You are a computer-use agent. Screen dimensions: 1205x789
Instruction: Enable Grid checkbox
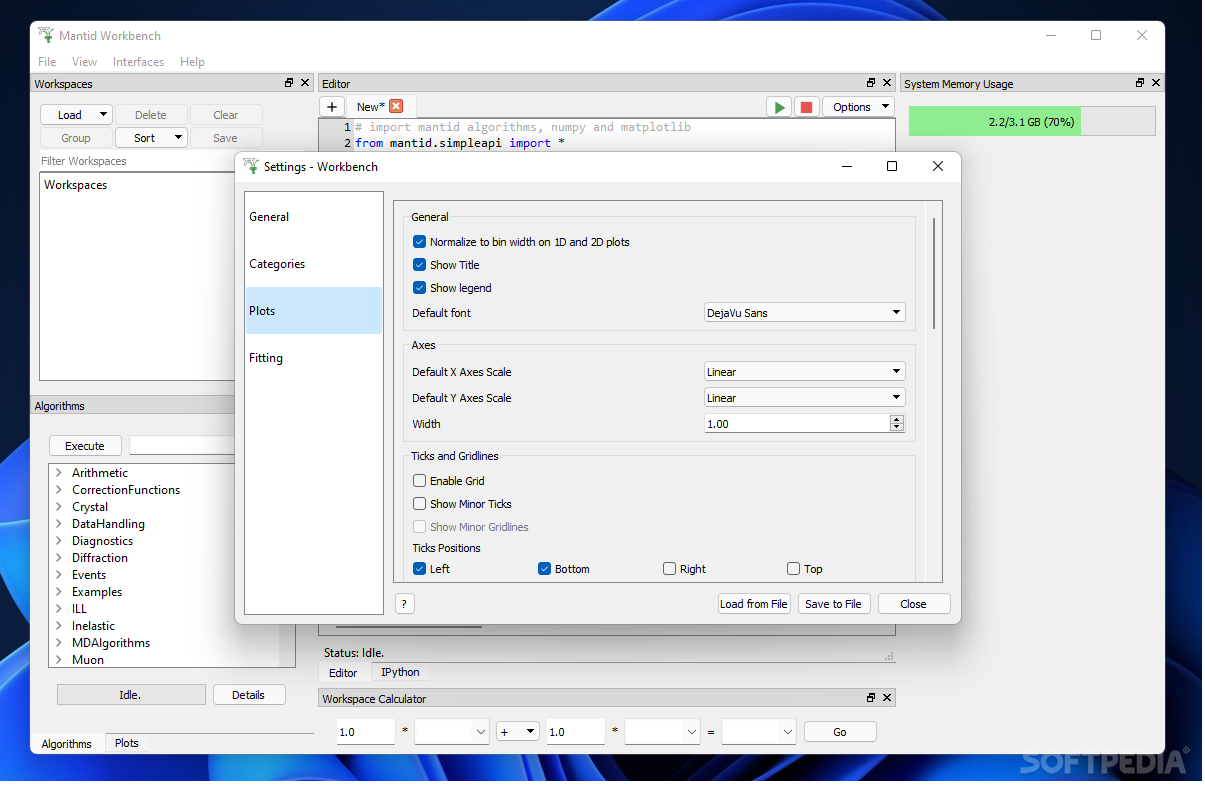pos(419,481)
